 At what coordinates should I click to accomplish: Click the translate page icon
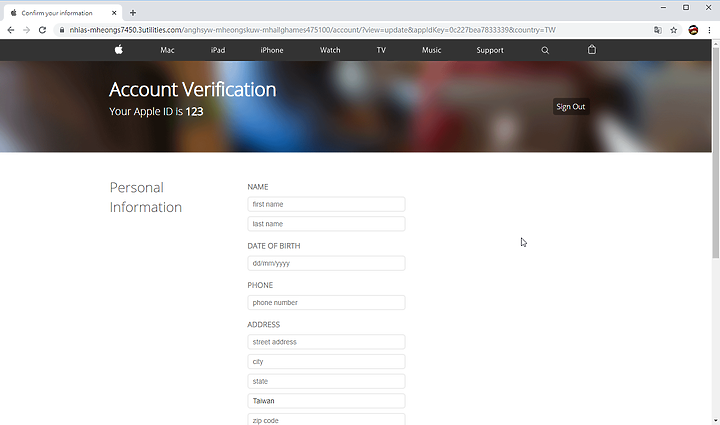click(658, 30)
